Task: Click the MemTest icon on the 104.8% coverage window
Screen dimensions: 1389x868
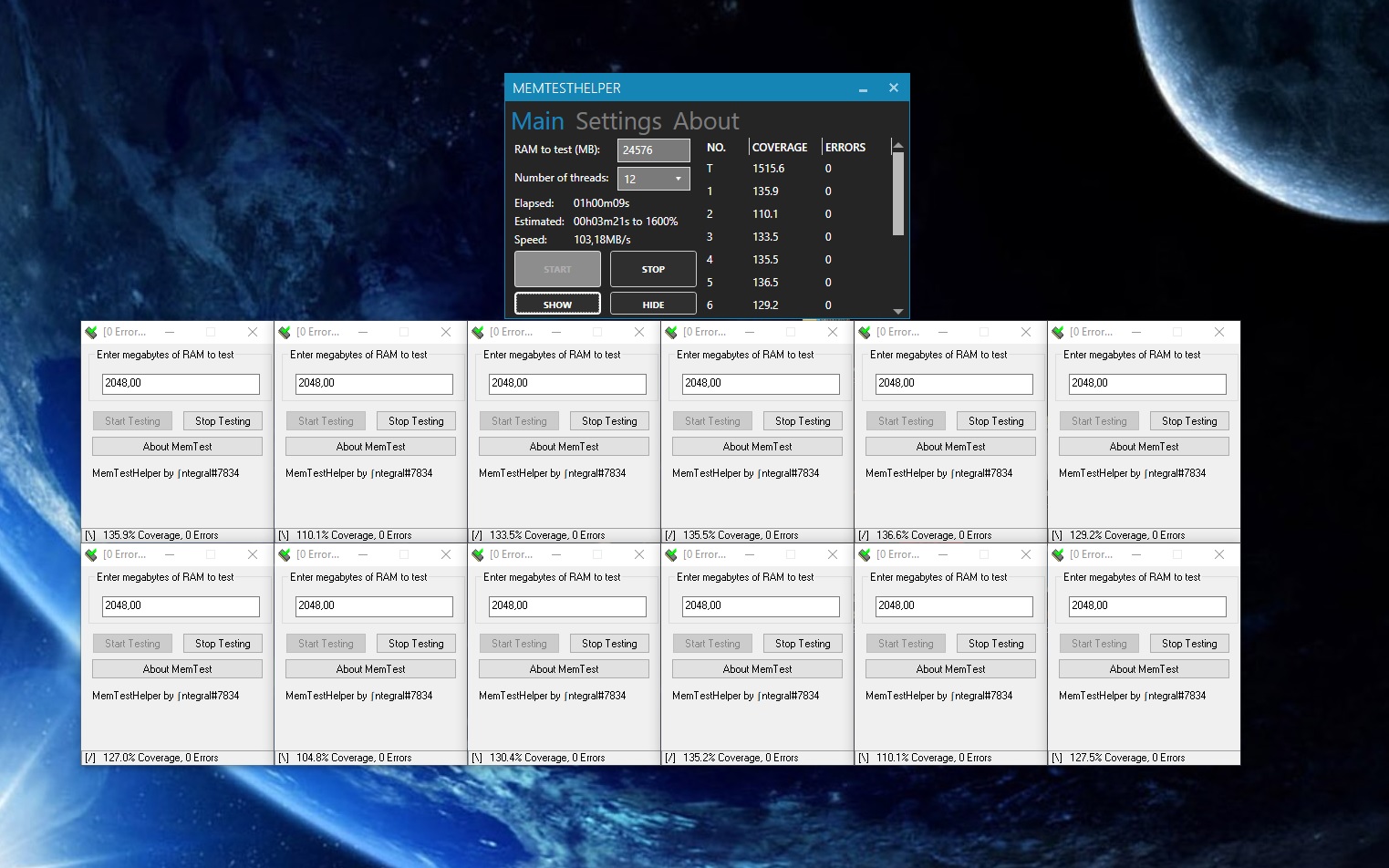Action: 285,554
